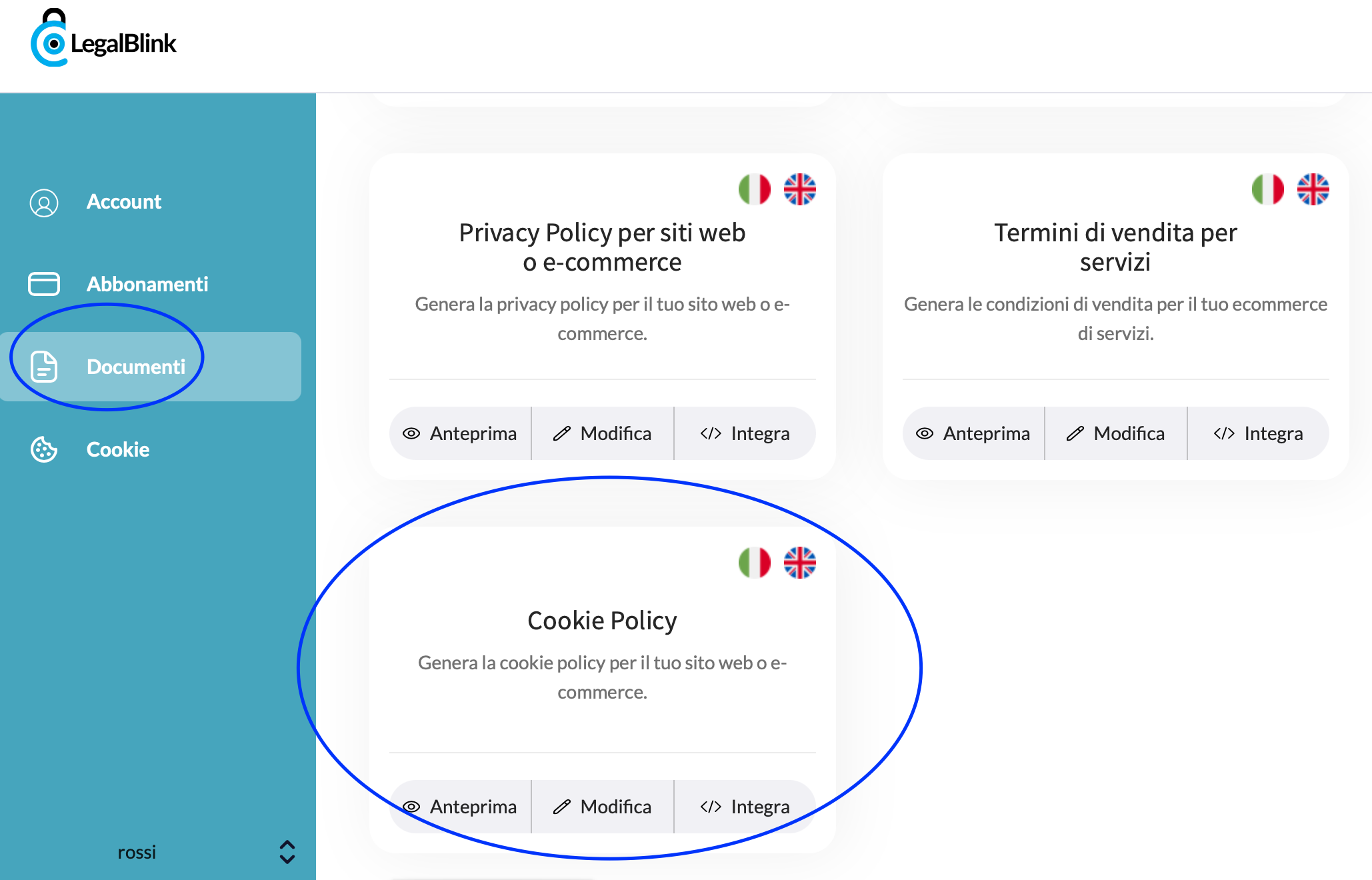The height and width of the screenshot is (880, 1372).
Task: Click the Cookie sidebar icon
Action: click(x=44, y=448)
